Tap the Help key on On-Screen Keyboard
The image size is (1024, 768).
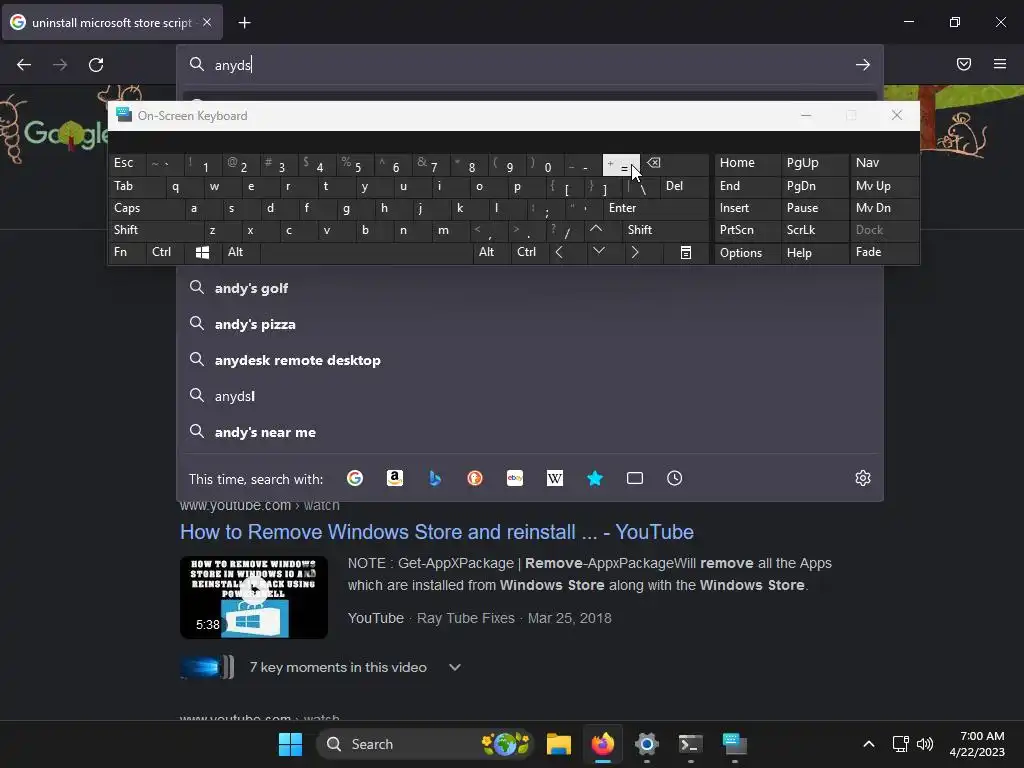point(814,252)
